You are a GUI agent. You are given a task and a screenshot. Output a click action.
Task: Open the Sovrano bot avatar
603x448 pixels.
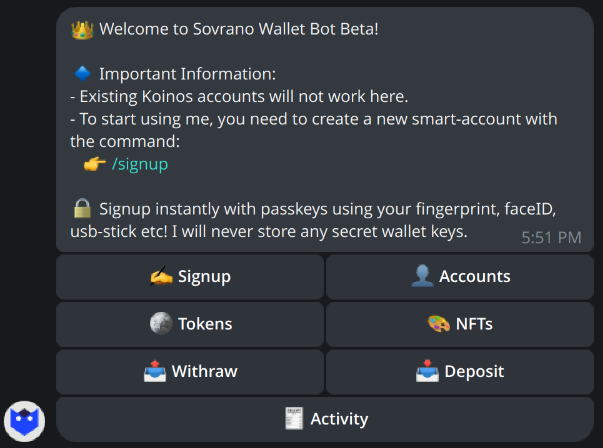point(25,421)
